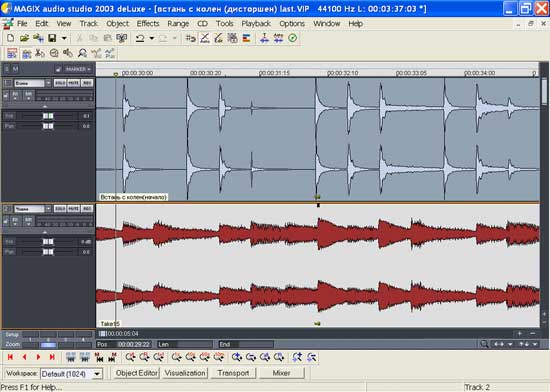Open track 1 FX dropdown button

pyautogui.click(x=15, y=95)
